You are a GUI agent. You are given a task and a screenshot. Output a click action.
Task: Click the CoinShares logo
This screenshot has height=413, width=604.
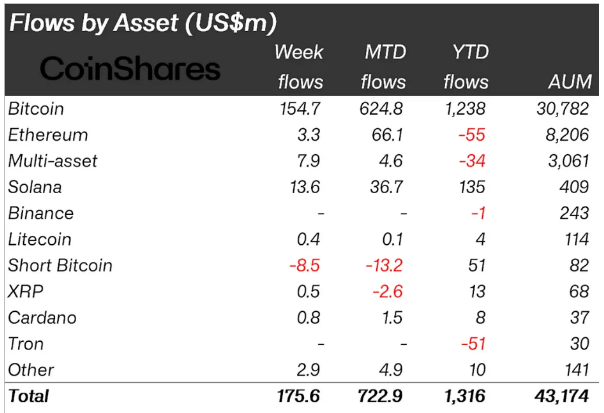(130, 69)
